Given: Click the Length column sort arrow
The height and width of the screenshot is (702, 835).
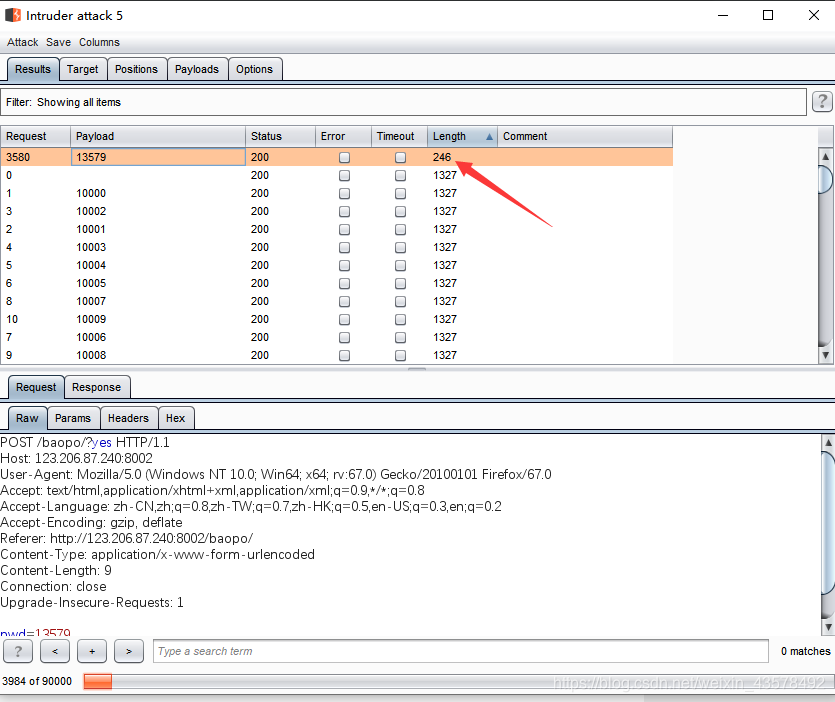Looking at the screenshot, I should [x=489, y=136].
